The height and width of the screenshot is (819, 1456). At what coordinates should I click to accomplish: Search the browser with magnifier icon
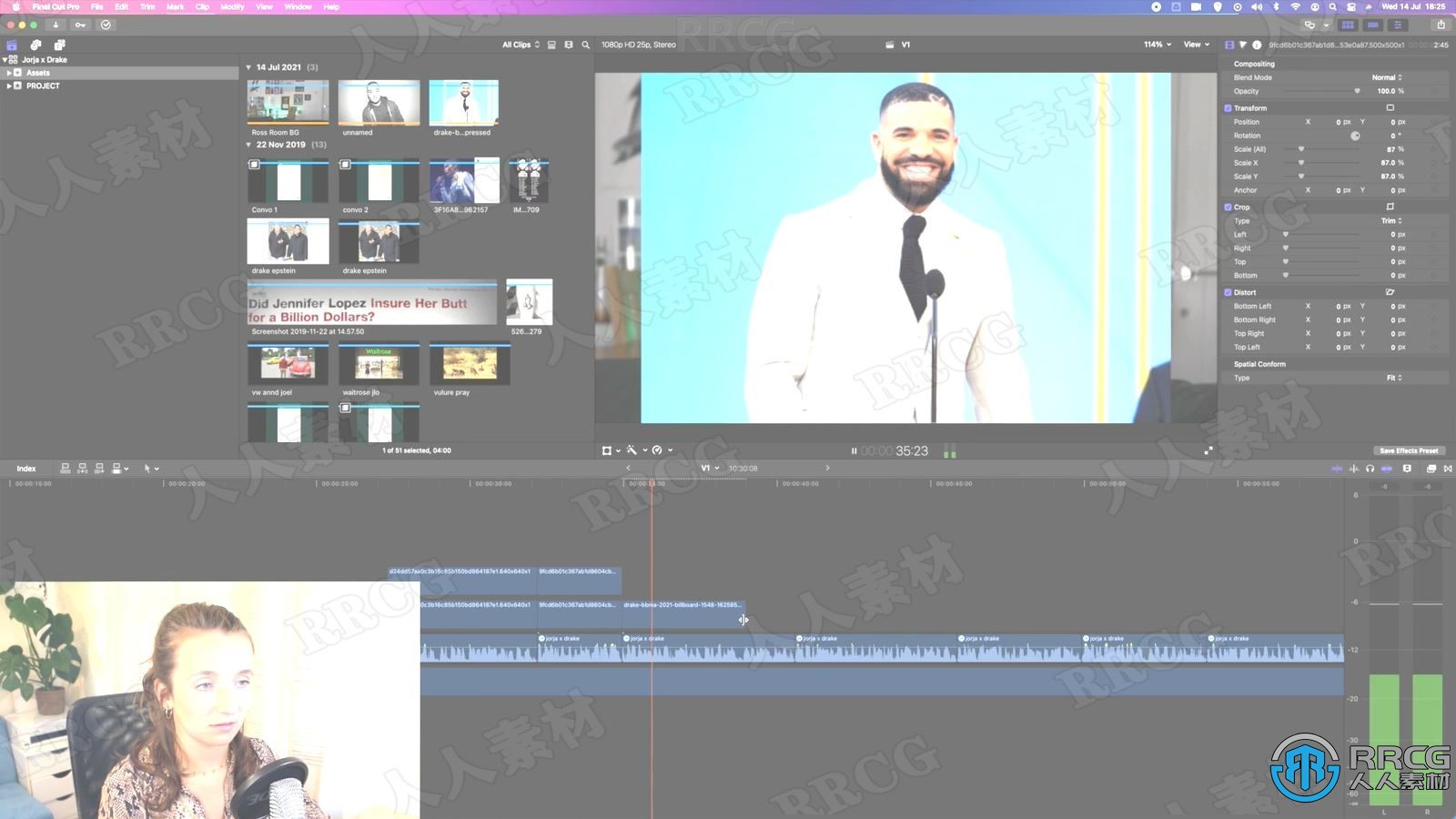tap(586, 45)
